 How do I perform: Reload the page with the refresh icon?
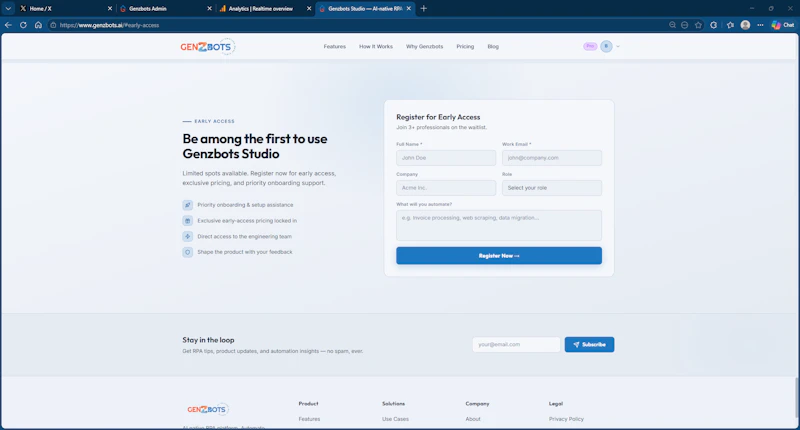click(x=23, y=25)
